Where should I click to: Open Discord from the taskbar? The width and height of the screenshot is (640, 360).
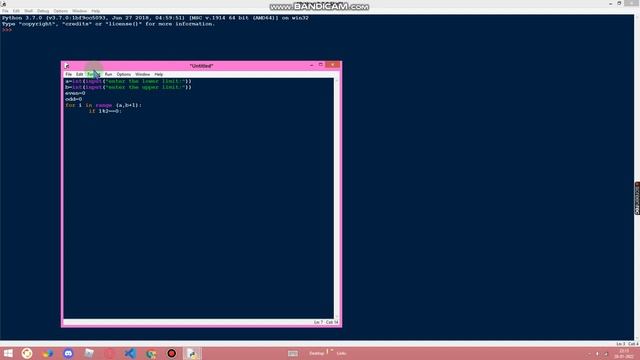tap(68, 353)
